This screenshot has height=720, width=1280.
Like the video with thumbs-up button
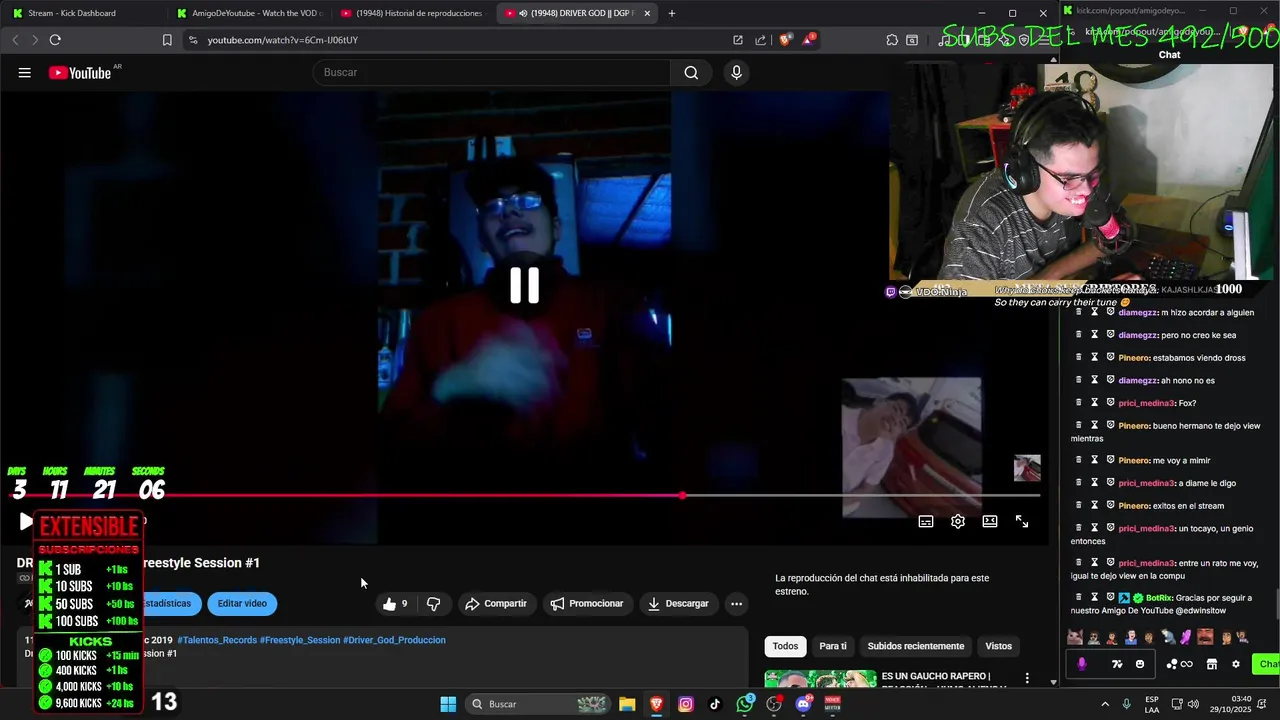coord(395,604)
